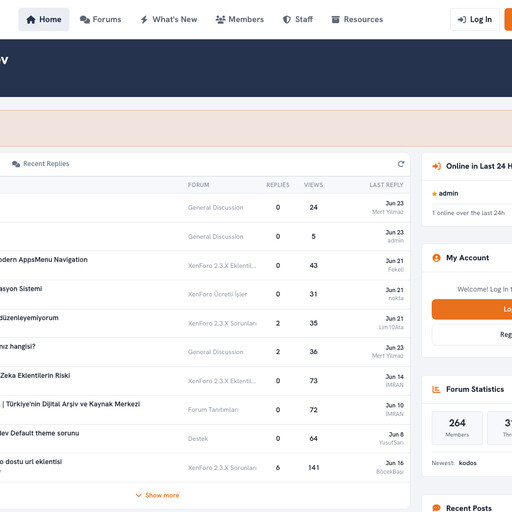This screenshot has height=512, width=512.
Task: Open XenForo 2.3.X Sorunları forum with 35 views
Action: click(222, 323)
